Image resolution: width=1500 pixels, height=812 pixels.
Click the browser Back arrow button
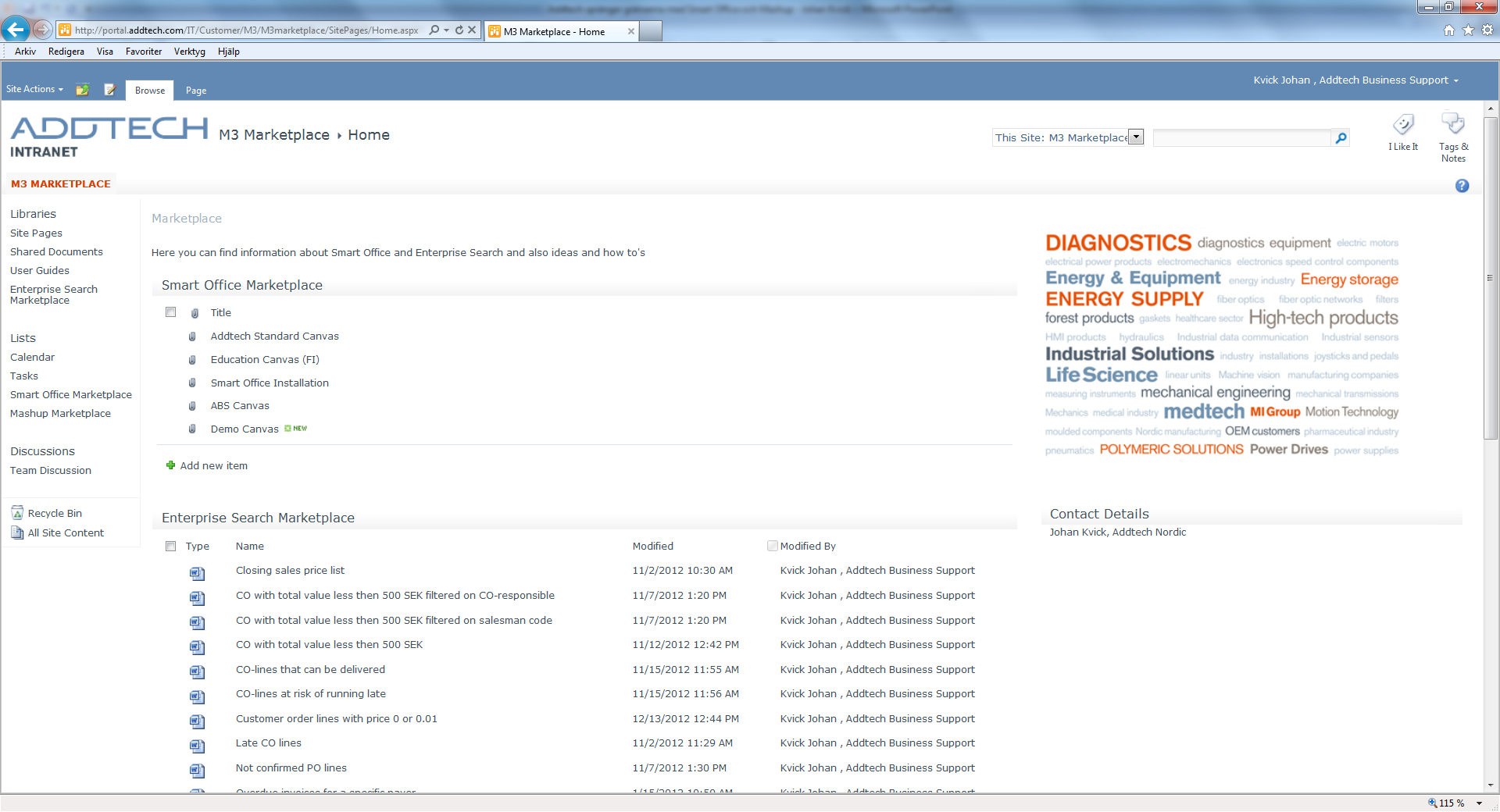coord(16,30)
